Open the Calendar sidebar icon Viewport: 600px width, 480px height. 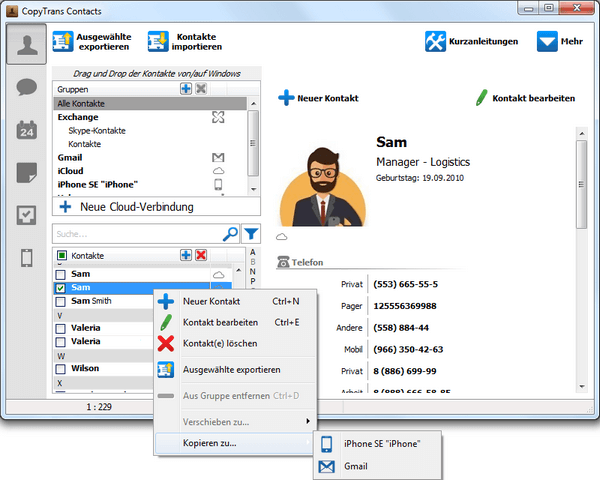(26, 130)
